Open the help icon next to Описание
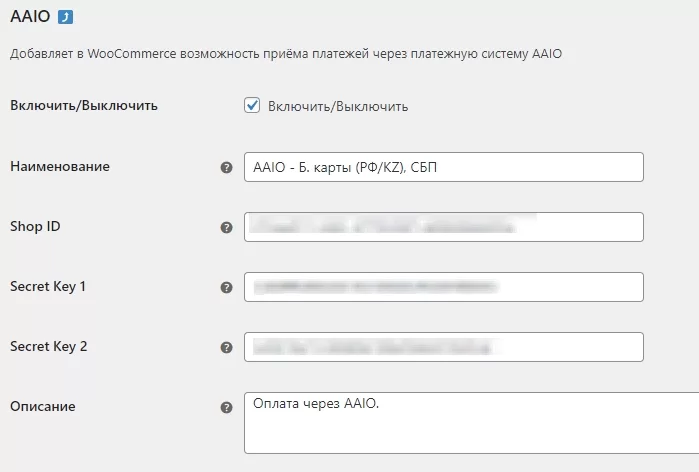 (226, 407)
